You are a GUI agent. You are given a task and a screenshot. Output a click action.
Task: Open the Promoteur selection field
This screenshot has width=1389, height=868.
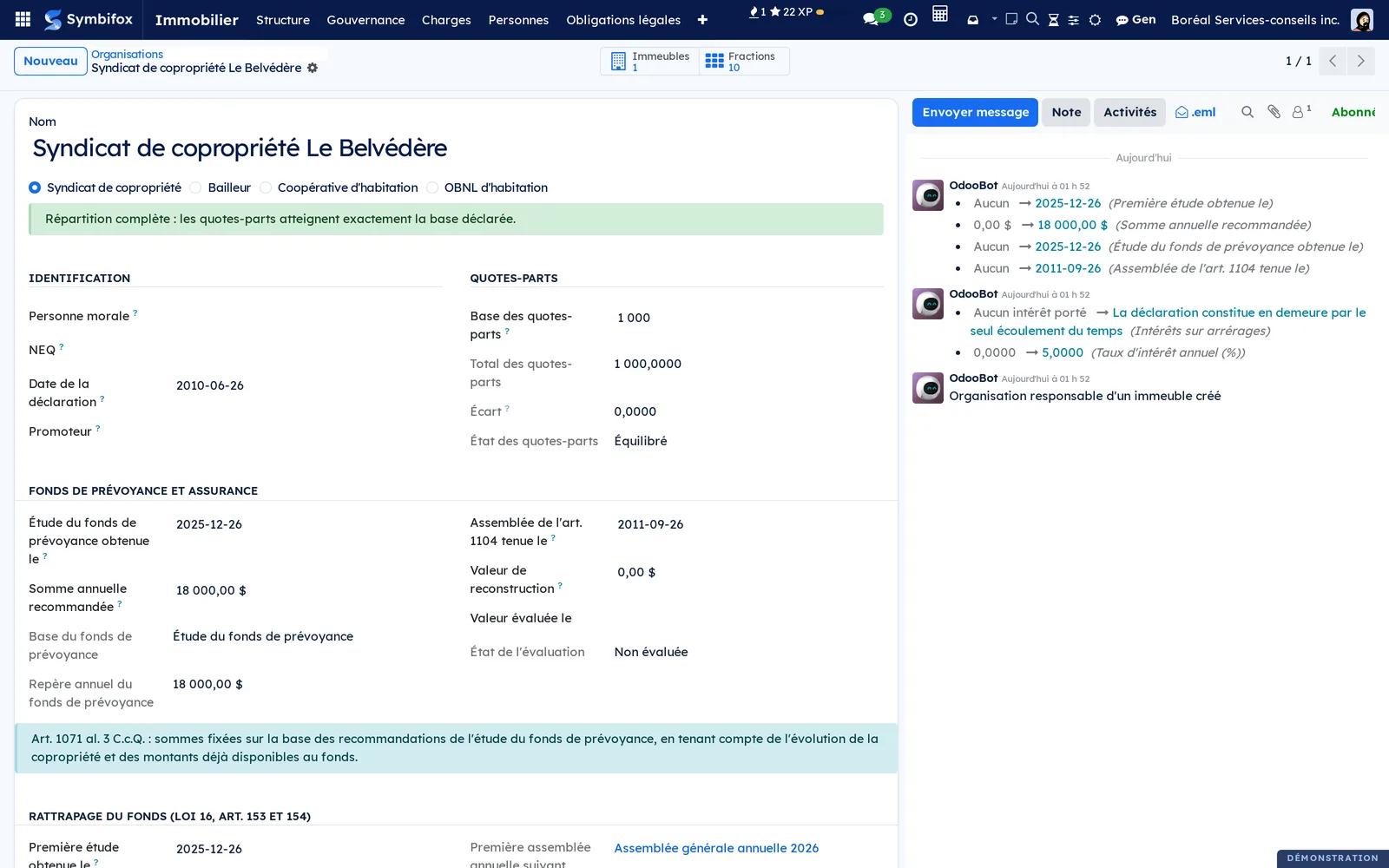tap(307, 433)
